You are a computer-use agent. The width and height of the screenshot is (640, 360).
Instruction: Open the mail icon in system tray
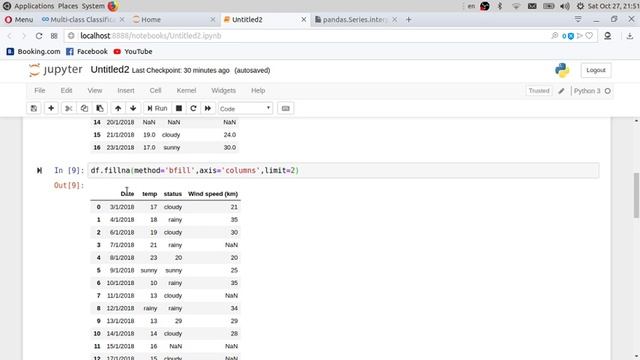pos(532,6)
